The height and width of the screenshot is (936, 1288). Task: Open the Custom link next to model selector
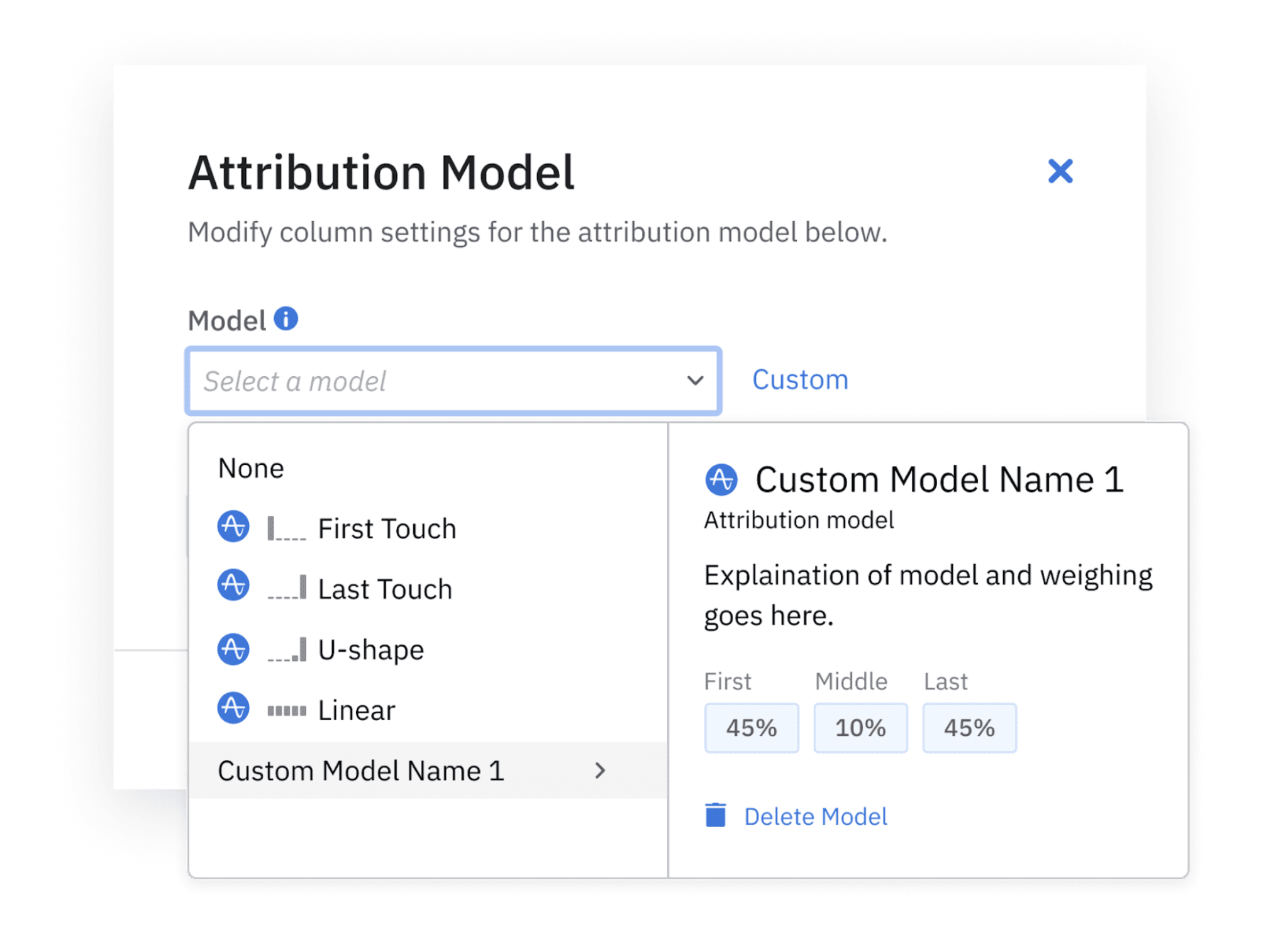pos(799,379)
